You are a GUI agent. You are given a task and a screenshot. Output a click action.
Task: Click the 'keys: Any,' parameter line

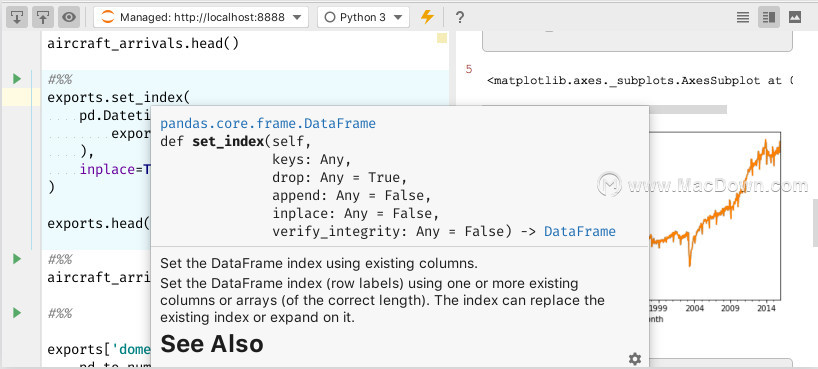pyautogui.click(x=312, y=160)
